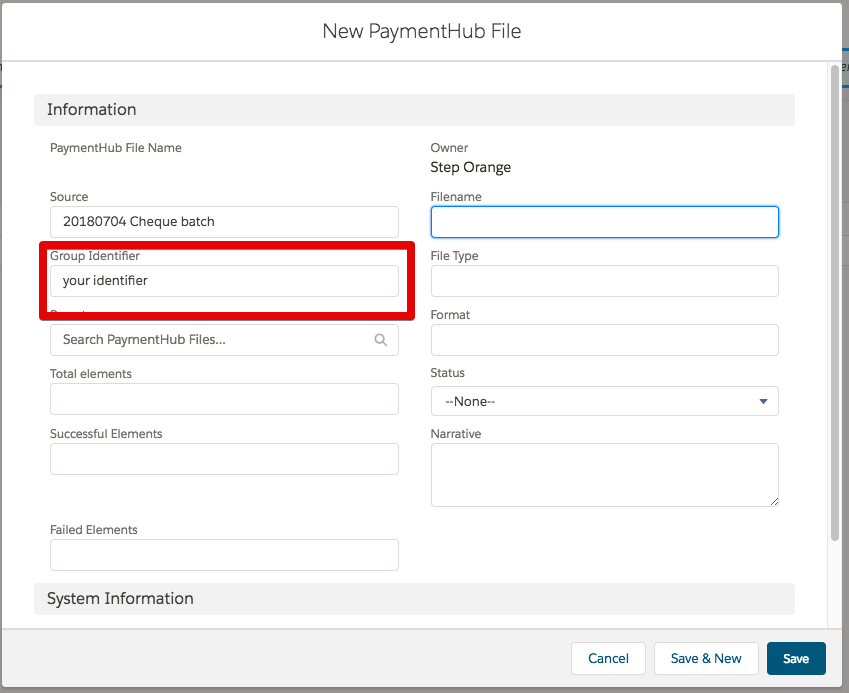Select the File Type field
Viewport: 849px width, 693px height.
[x=604, y=281]
